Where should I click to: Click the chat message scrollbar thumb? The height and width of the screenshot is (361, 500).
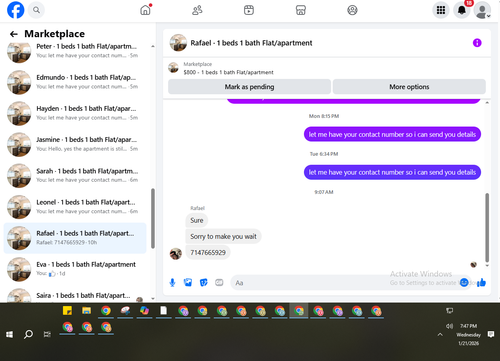click(x=487, y=228)
